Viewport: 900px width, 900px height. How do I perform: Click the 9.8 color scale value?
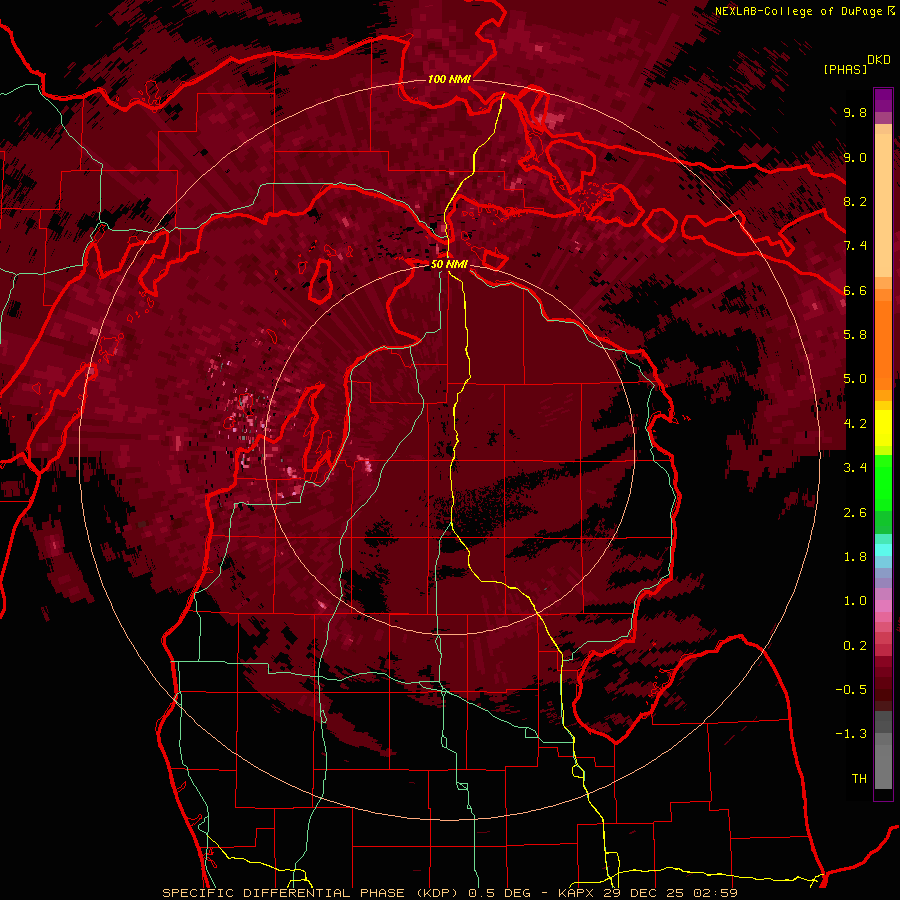[x=855, y=113]
